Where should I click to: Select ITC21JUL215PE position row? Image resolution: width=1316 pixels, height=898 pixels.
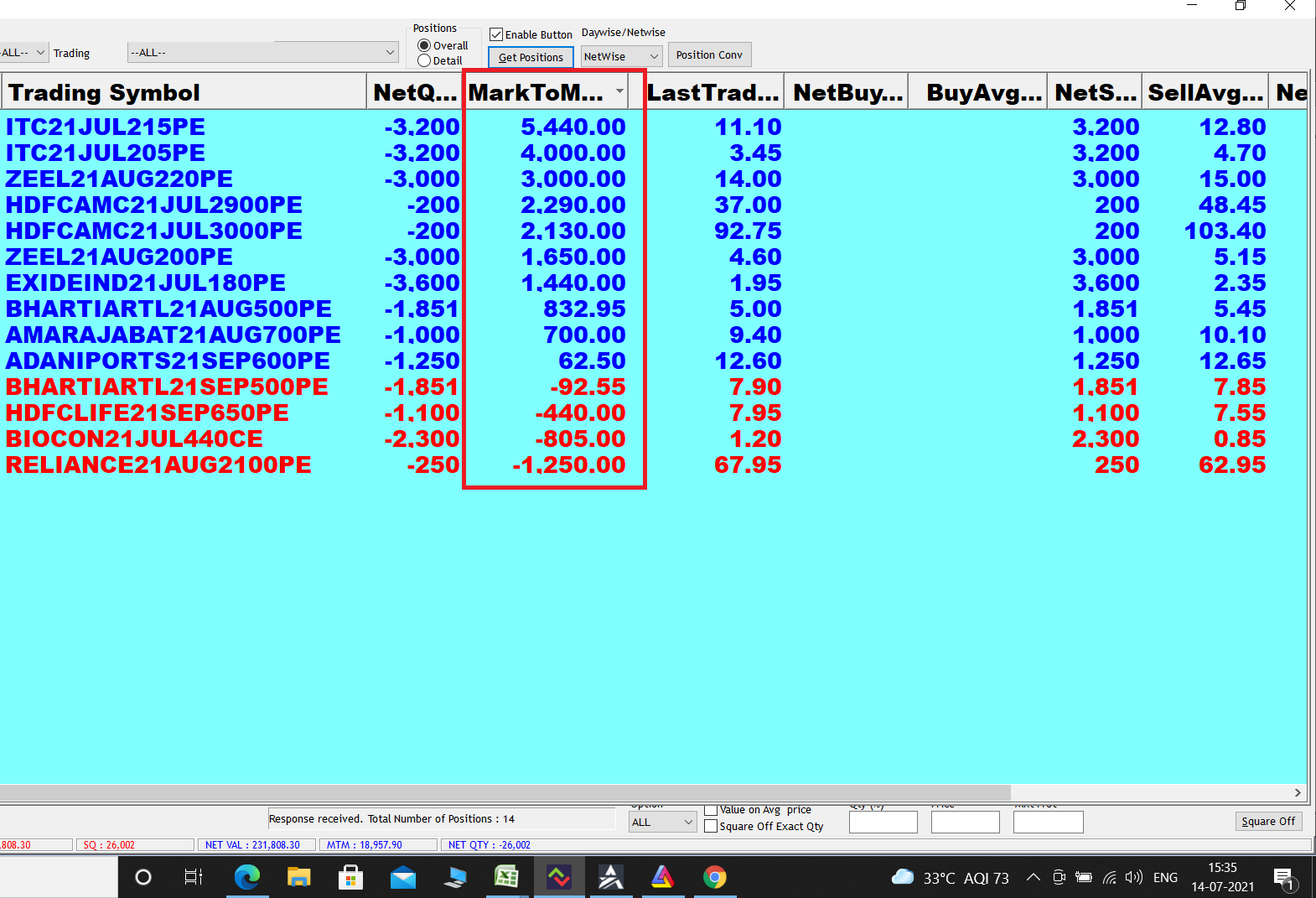coord(654,127)
